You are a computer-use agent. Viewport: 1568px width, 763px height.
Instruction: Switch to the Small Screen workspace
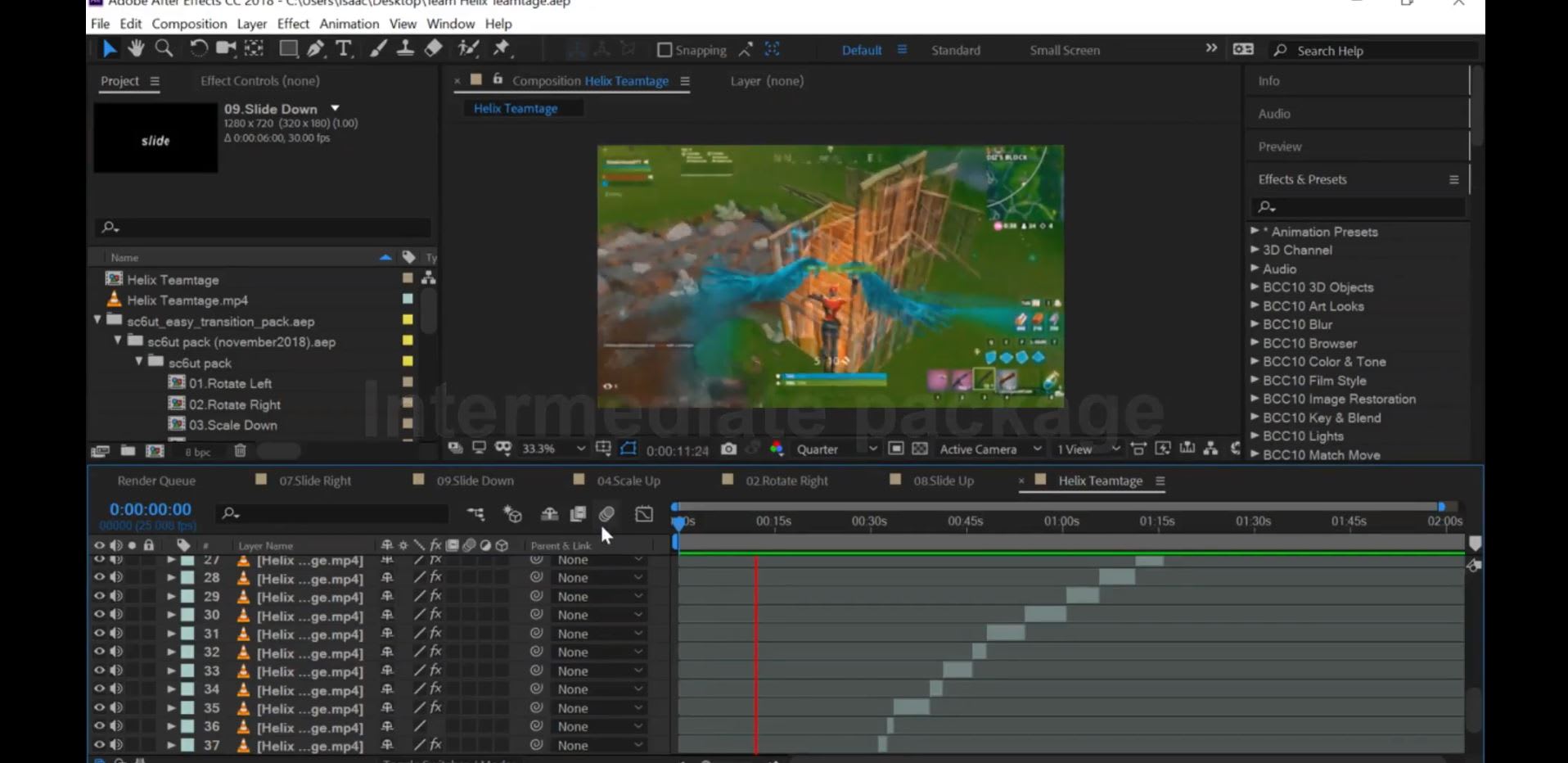click(x=1065, y=50)
